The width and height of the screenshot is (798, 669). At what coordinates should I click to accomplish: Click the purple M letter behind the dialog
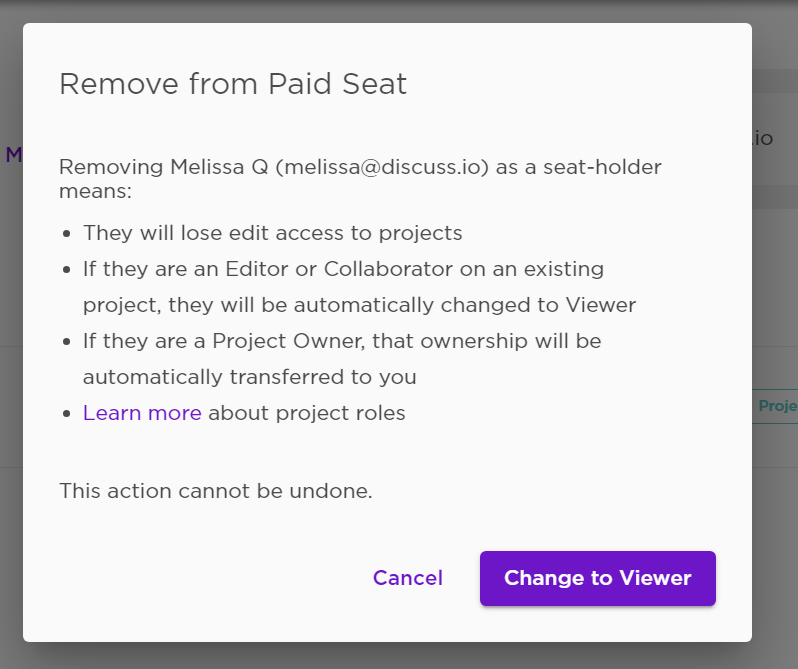click(x=13, y=155)
